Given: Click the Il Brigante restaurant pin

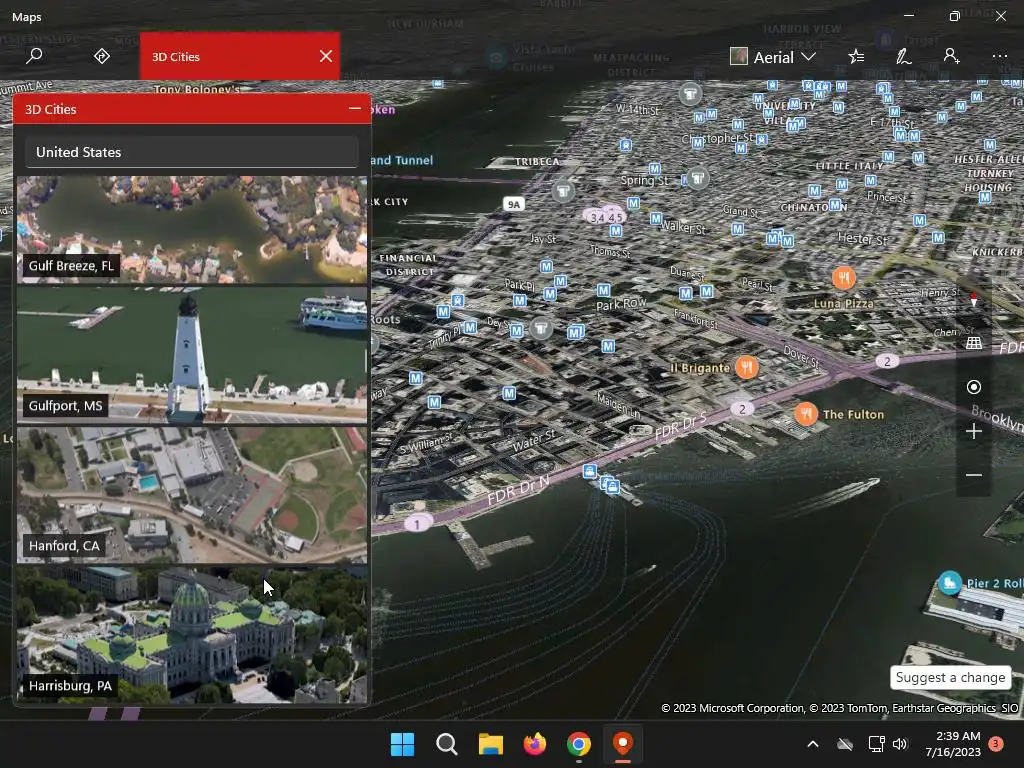Looking at the screenshot, I should pyautogui.click(x=746, y=367).
